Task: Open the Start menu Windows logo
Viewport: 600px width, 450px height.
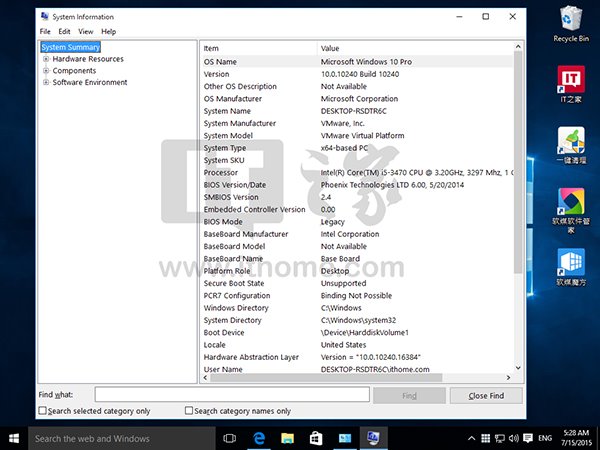Action: (x=14, y=439)
